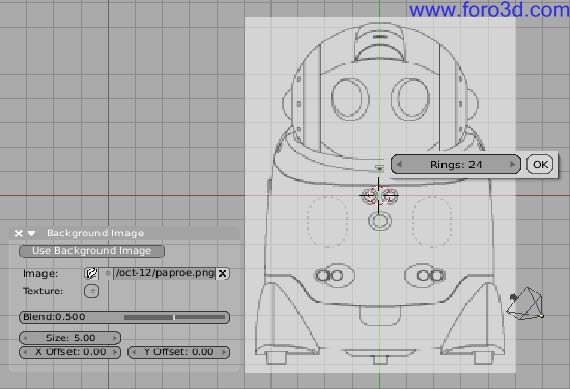Click the 3D cursor crosshair

(x=378, y=196)
